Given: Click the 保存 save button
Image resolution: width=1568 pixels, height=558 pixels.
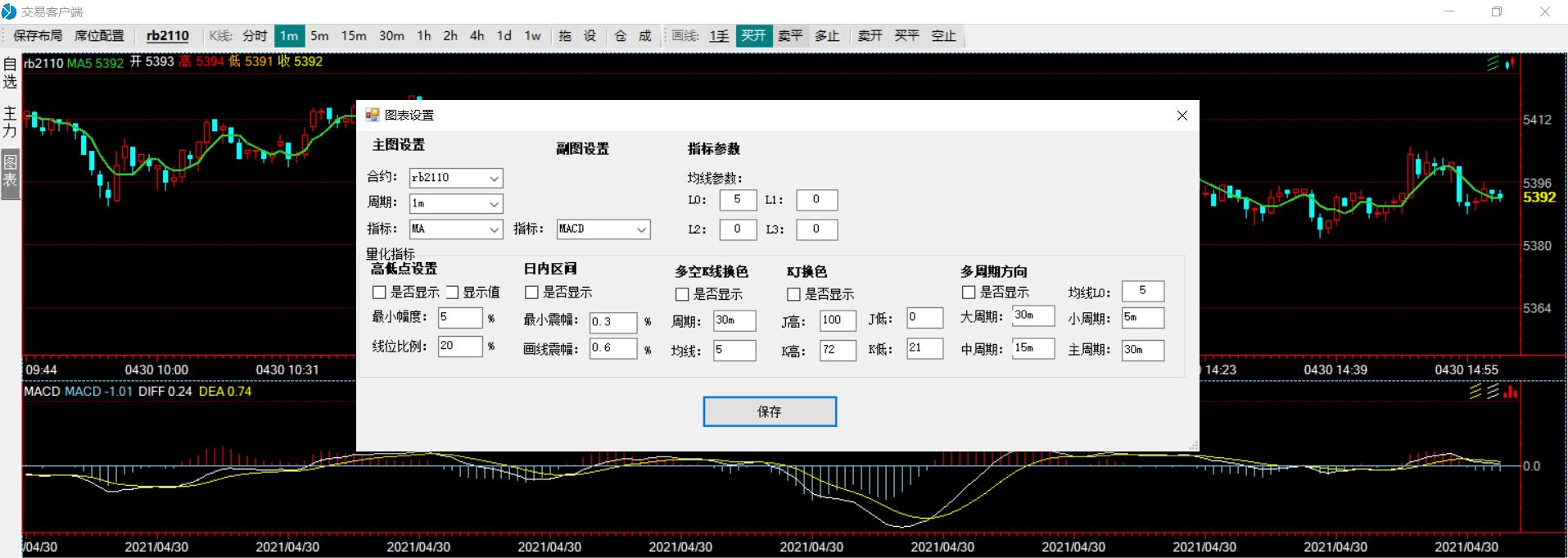Looking at the screenshot, I should pyautogui.click(x=770, y=411).
